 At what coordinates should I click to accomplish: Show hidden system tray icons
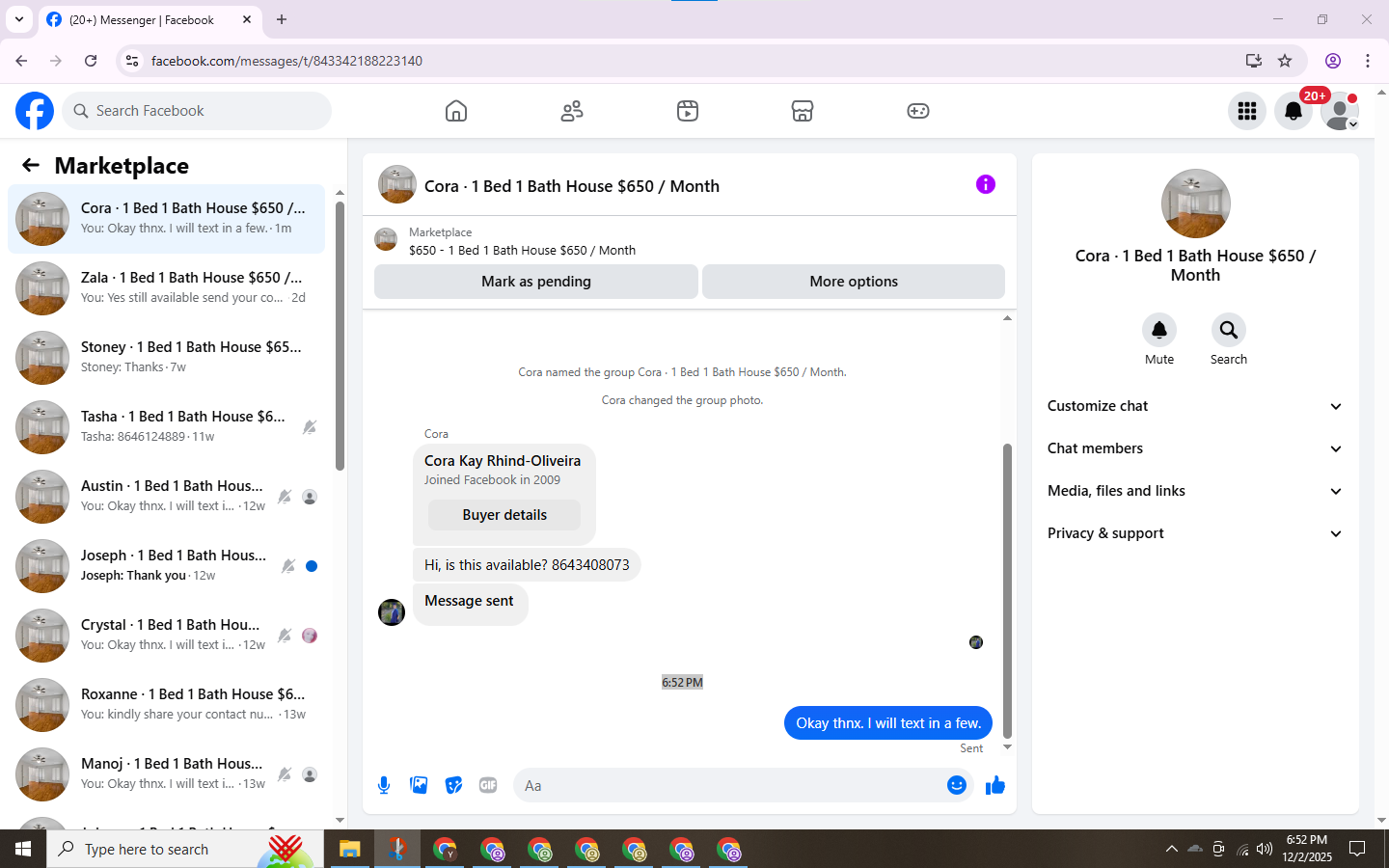(x=1171, y=849)
